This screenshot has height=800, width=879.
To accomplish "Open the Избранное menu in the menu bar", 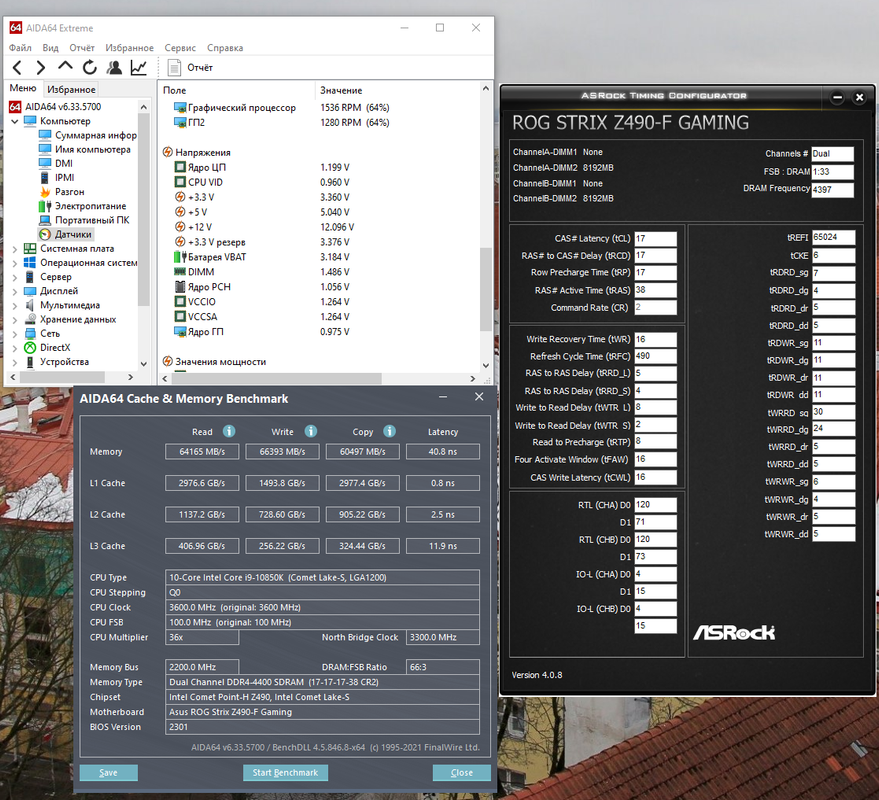I will 129,48.
